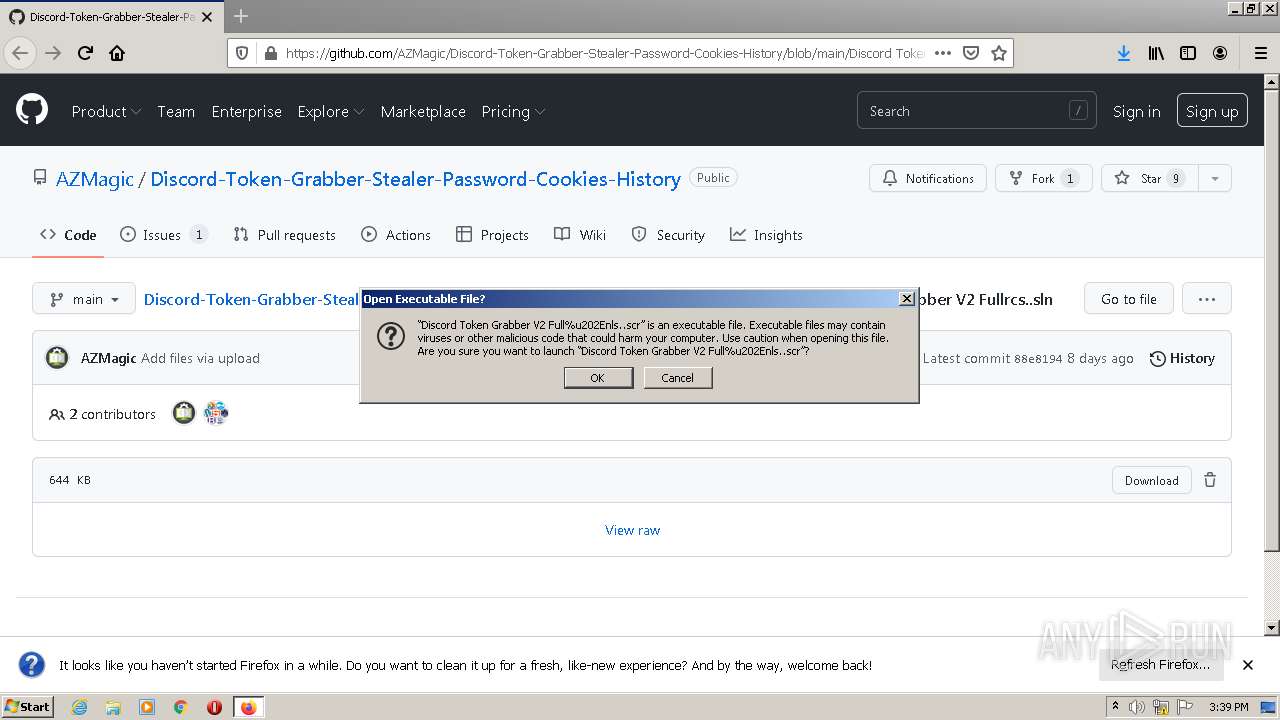Close the Firefox refresh notification bar

pyautogui.click(x=1248, y=665)
